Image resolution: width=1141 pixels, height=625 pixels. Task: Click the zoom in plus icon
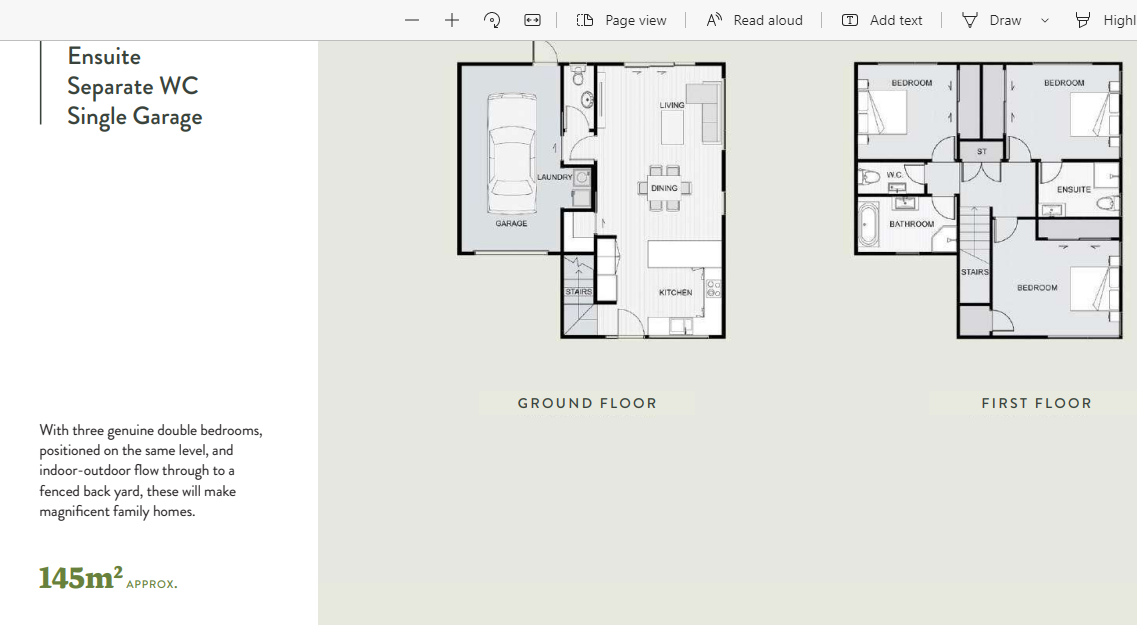pyautogui.click(x=452, y=20)
